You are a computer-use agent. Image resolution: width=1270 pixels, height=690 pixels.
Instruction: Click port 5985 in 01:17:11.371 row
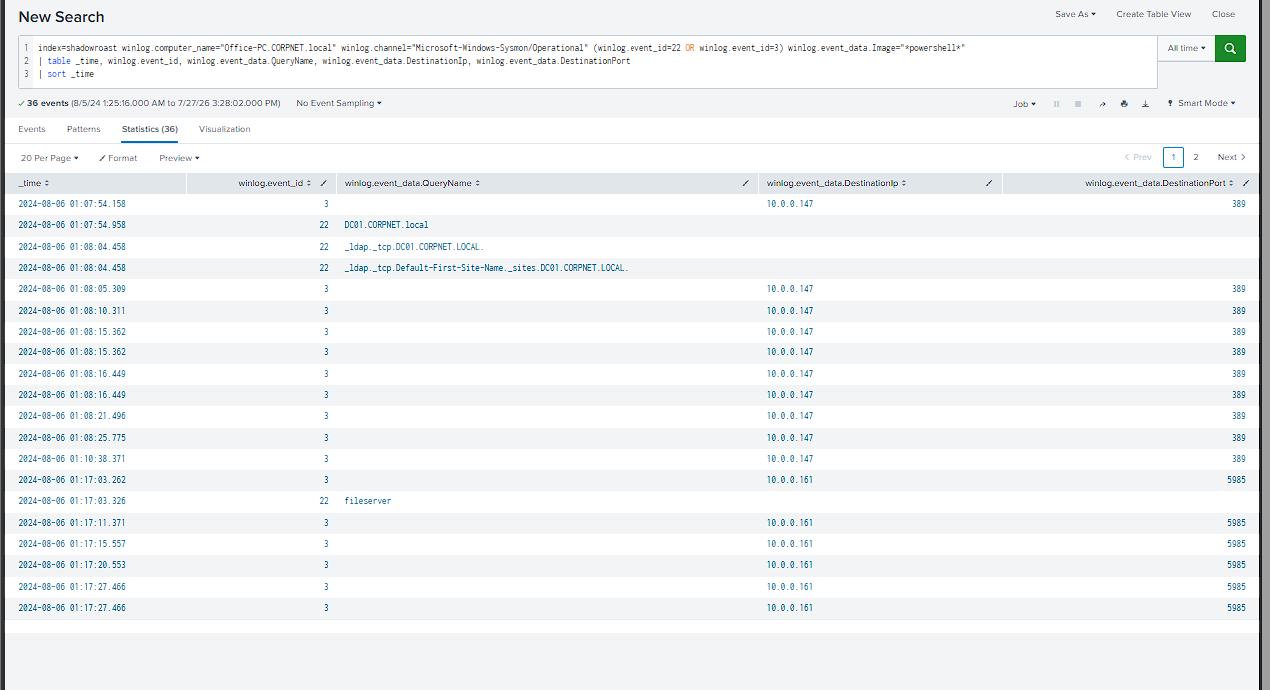[1236, 523]
